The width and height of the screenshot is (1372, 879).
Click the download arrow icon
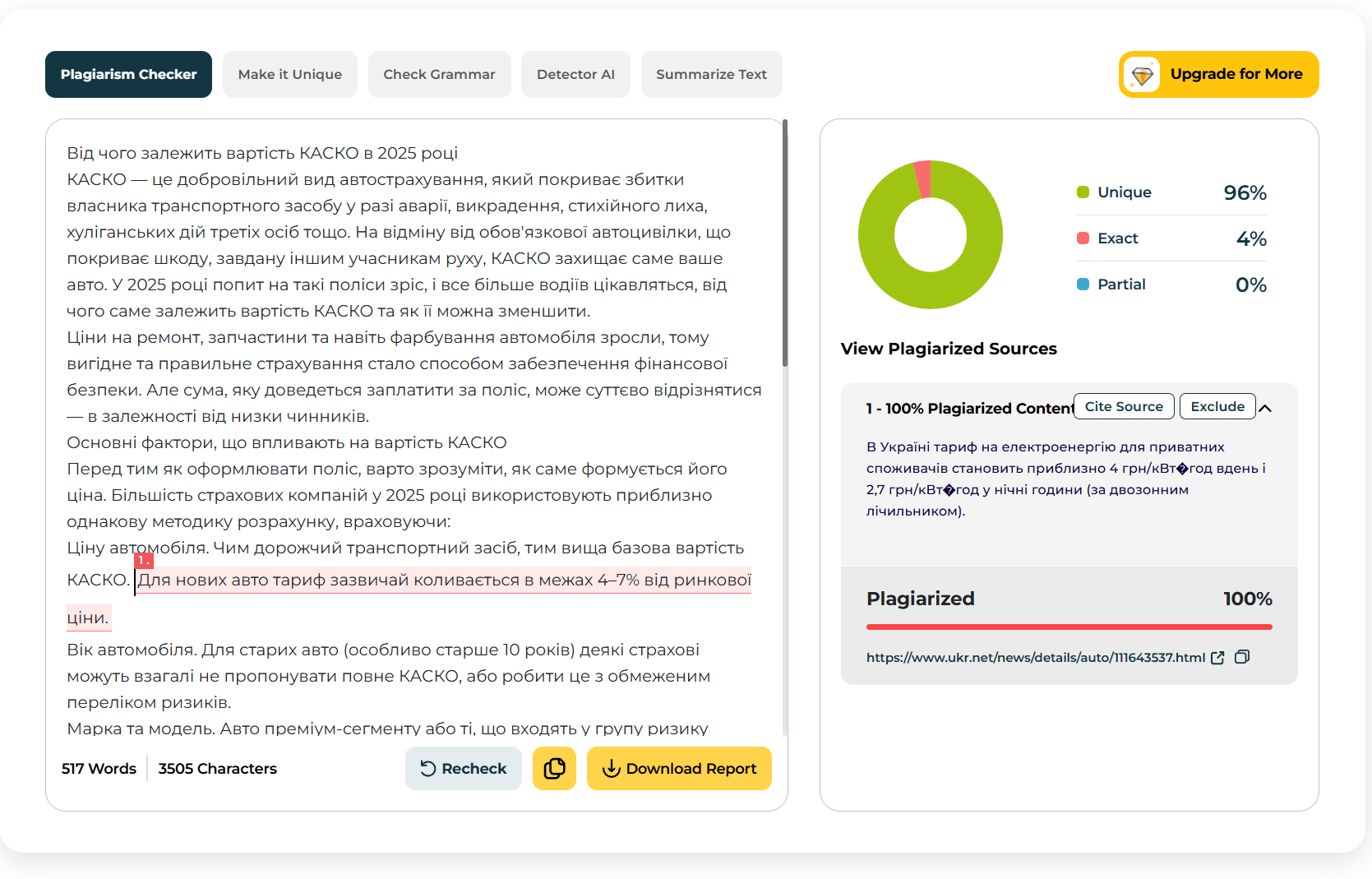(611, 768)
